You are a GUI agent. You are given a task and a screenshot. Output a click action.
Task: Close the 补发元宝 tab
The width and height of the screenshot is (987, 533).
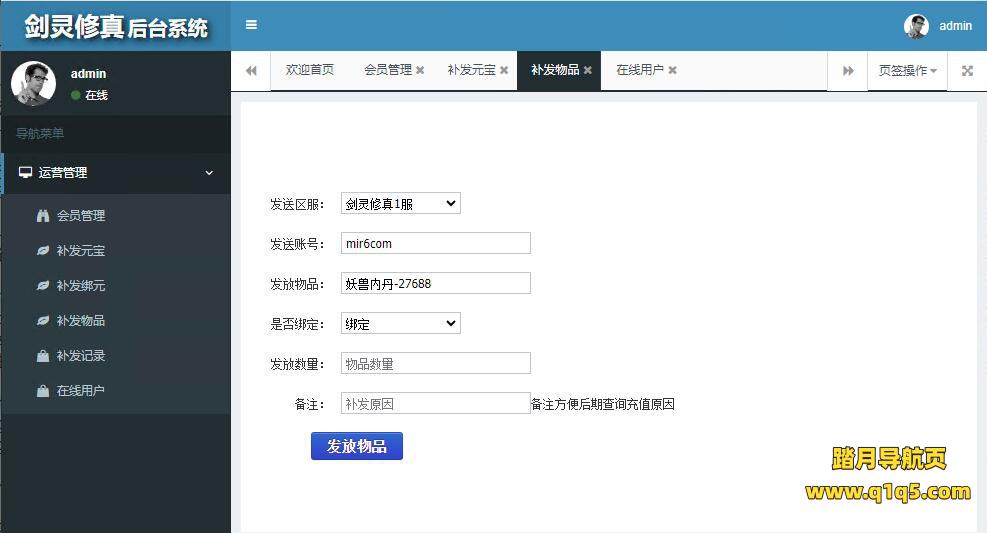pyautogui.click(x=504, y=71)
